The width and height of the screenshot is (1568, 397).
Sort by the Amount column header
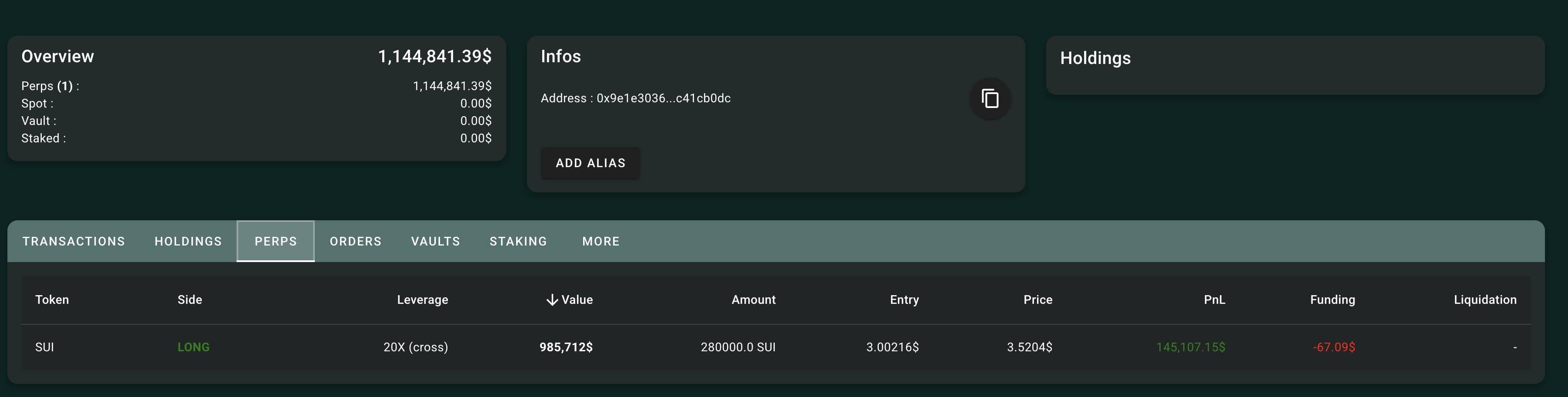tap(753, 299)
